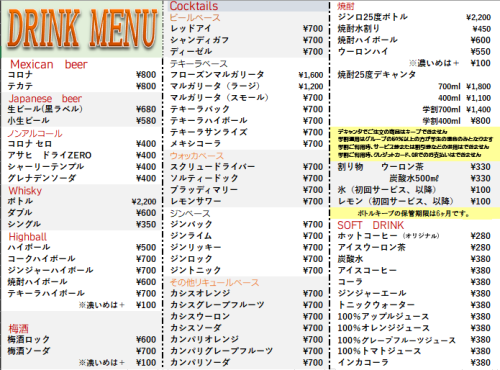Select 'ジンロ25度ボトル' item

point(372,17)
